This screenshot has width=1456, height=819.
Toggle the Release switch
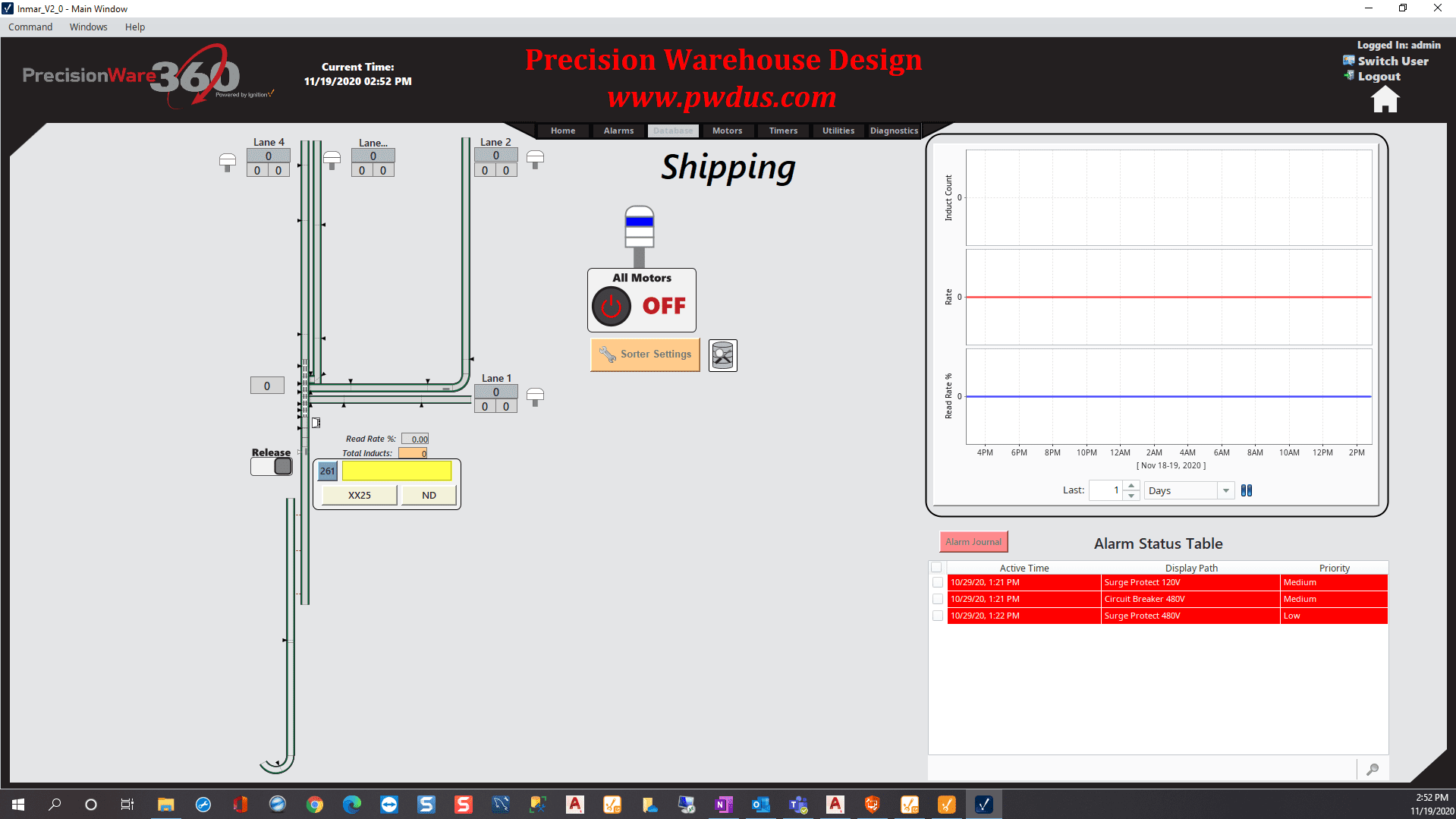coord(272,466)
